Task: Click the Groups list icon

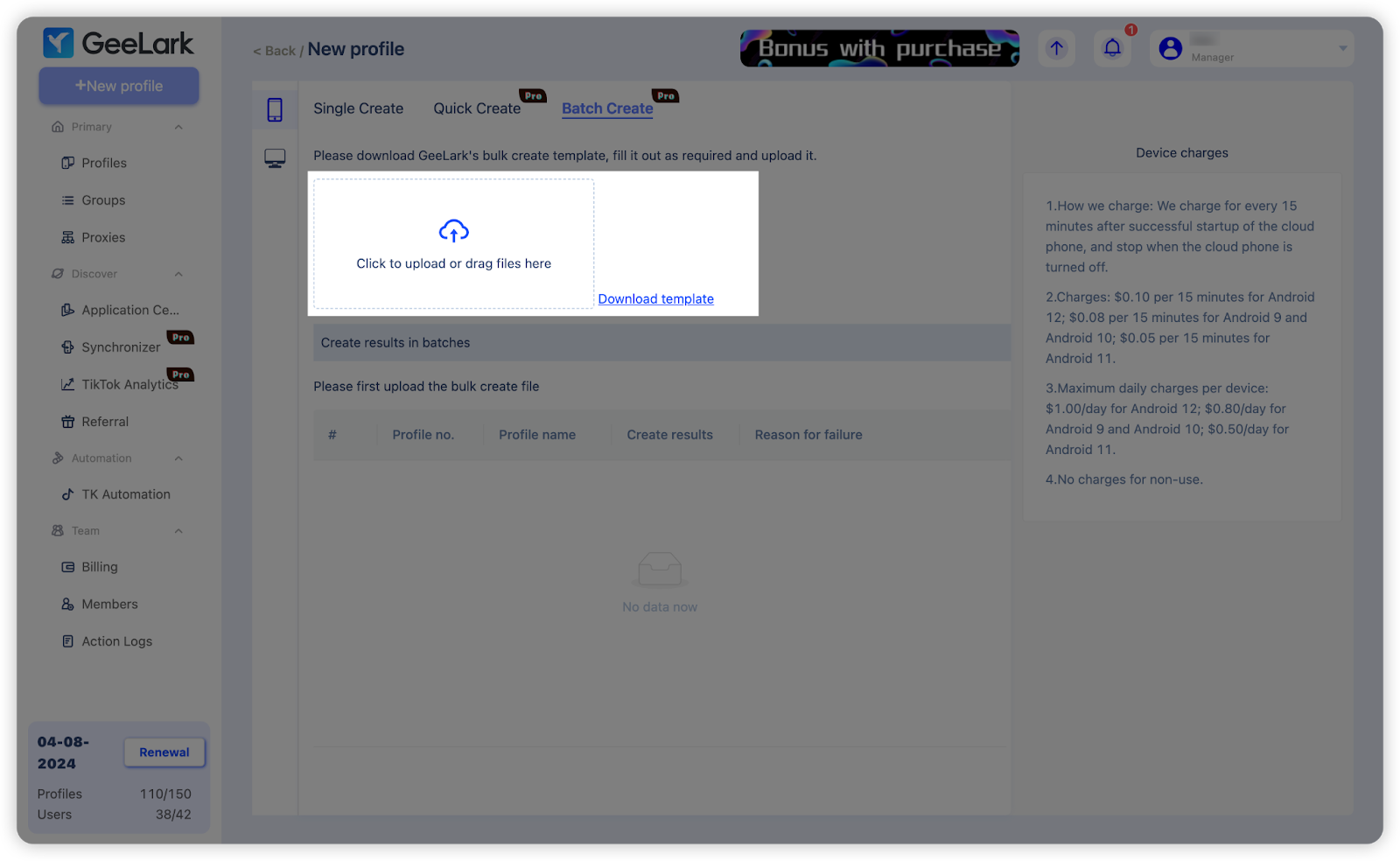Action: click(x=67, y=200)
